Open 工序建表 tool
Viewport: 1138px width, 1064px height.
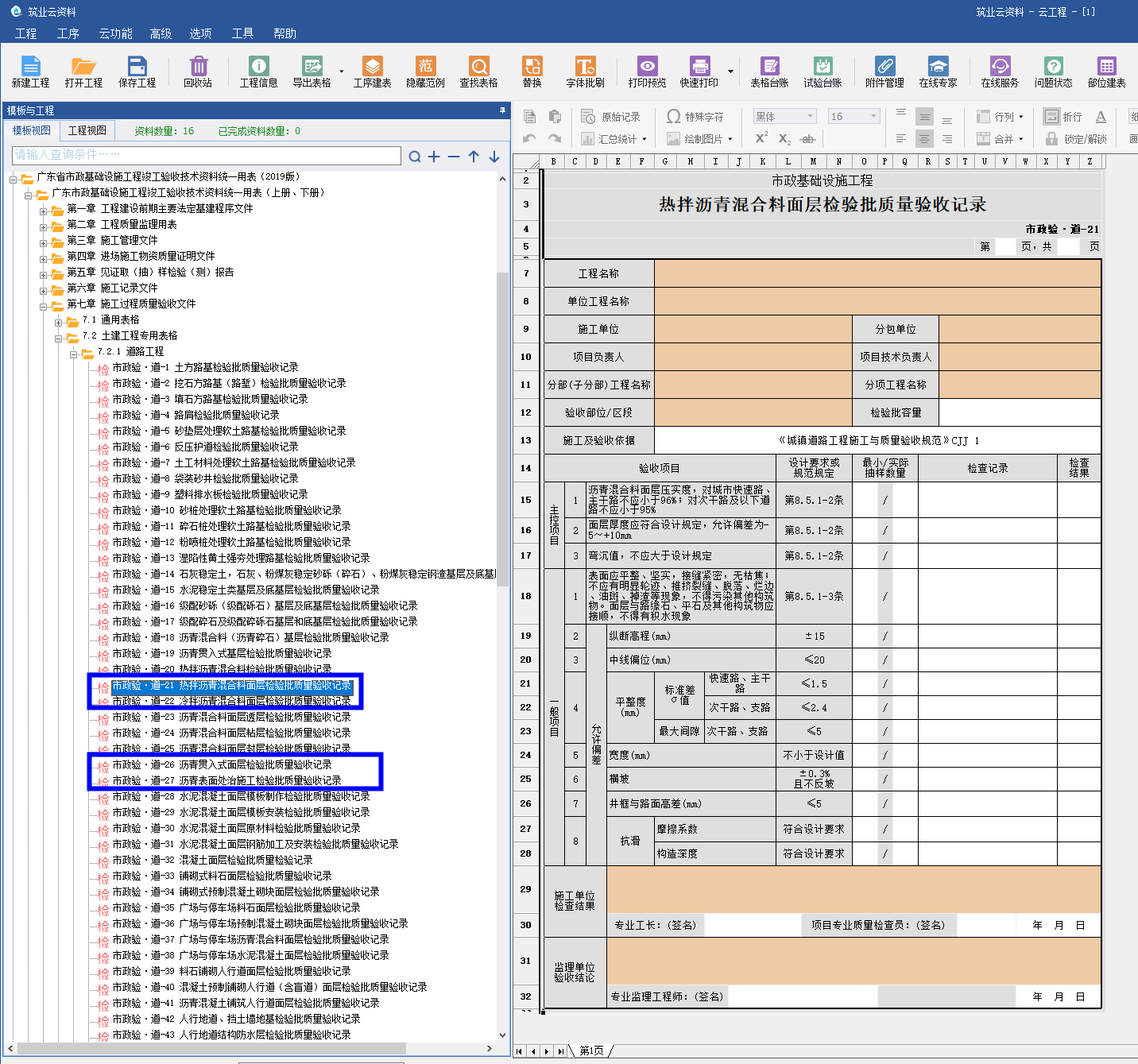point(372,72)
